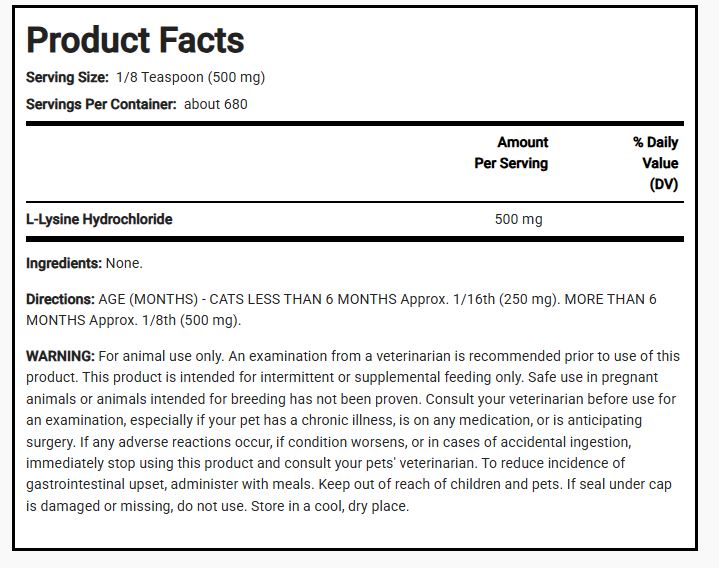Screen dimensions: 719x568
Task: Click the 1/8th (500 mg) dosage text
Action: (191, 320)
